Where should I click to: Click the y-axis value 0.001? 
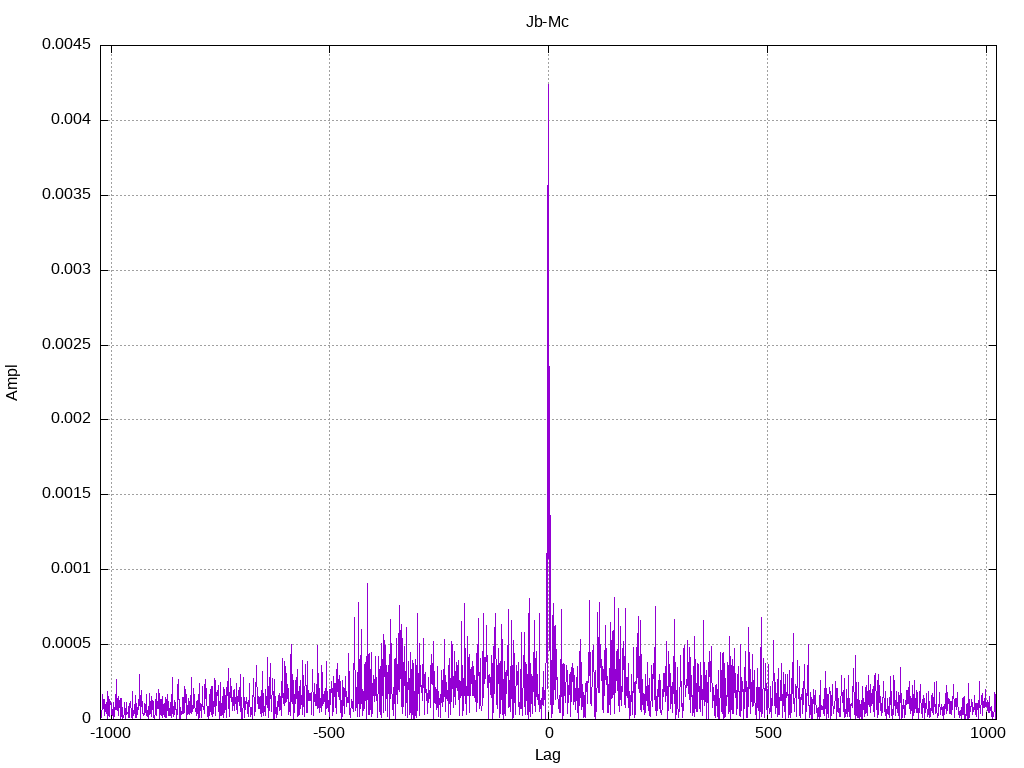tap(71, 569)
